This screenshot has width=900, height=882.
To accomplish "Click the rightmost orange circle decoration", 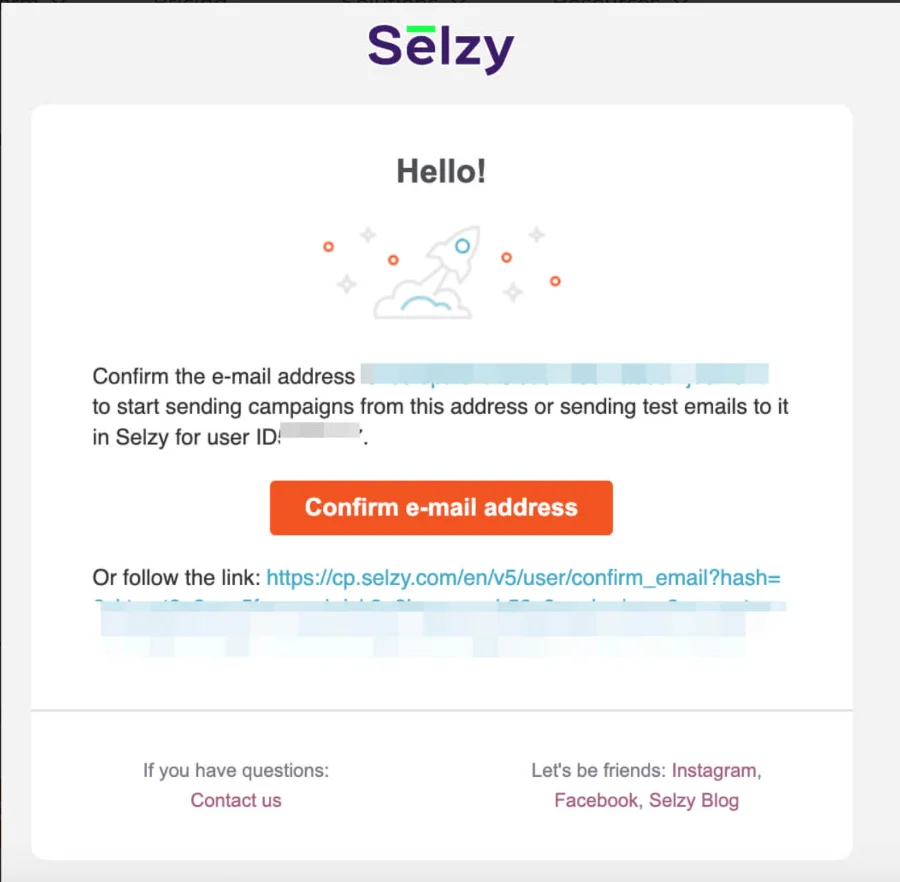I will (555, 281).
